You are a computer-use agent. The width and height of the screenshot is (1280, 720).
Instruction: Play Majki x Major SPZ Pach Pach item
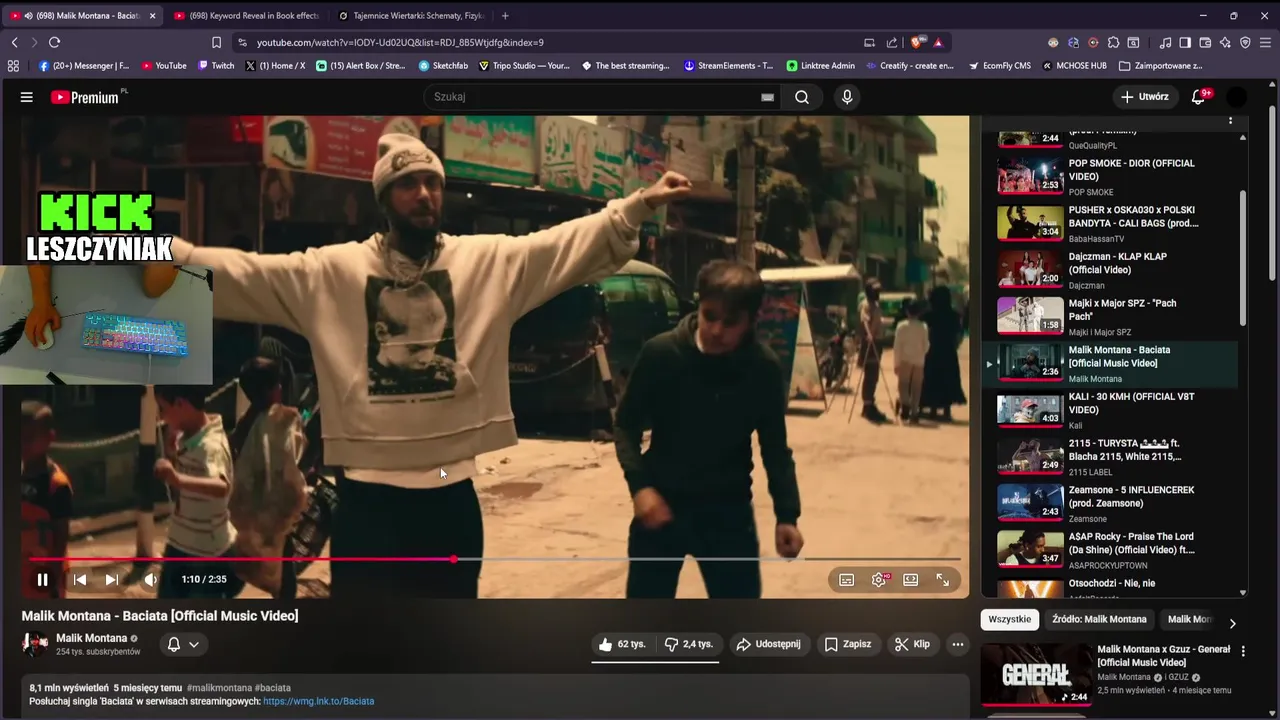click(1110, 316)
